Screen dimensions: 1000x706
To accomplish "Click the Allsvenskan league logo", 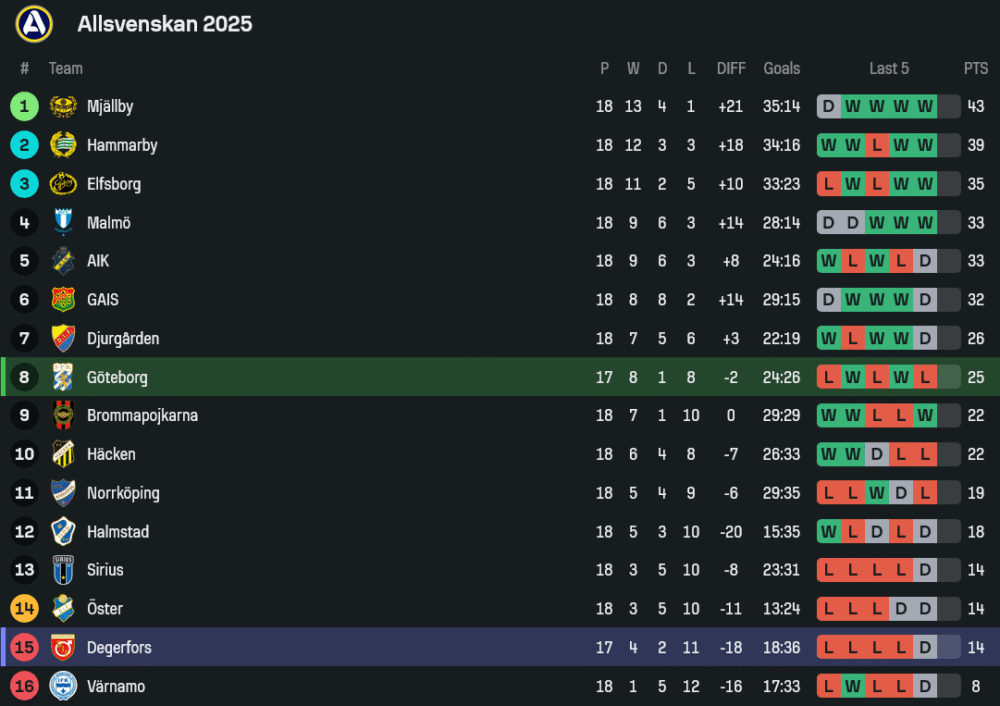I will (34, 23).
